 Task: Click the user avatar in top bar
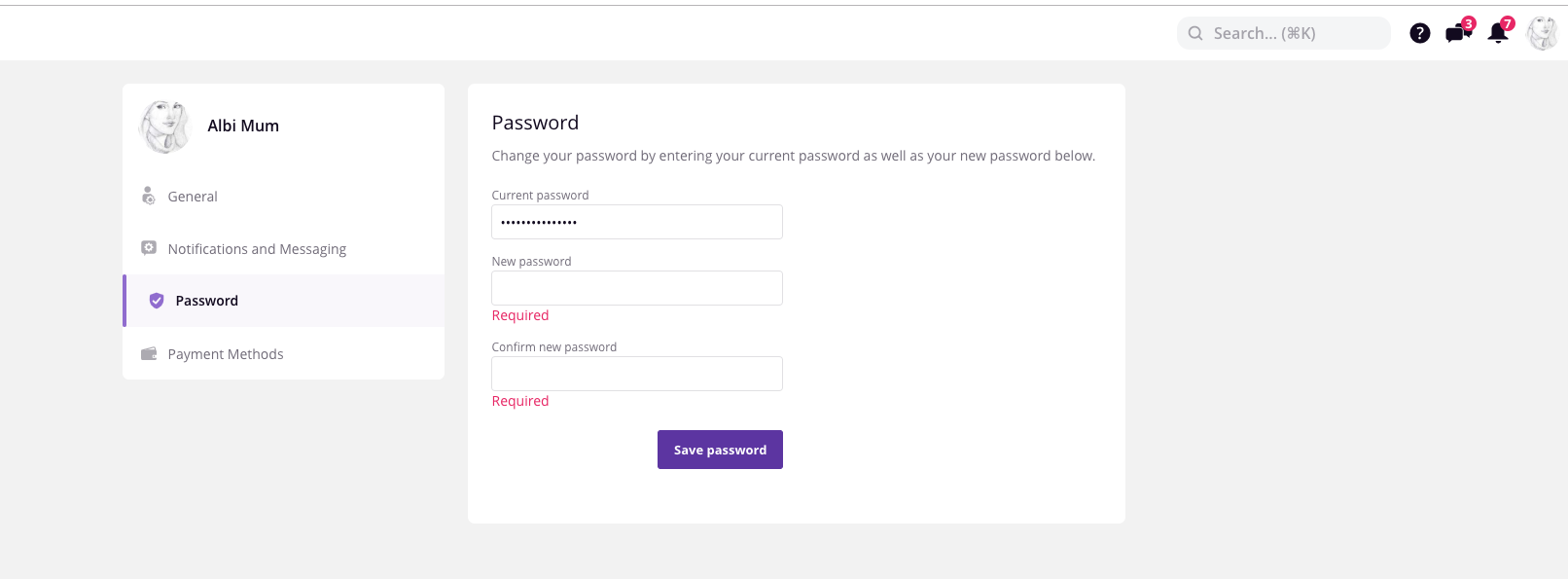(1542, 33)
